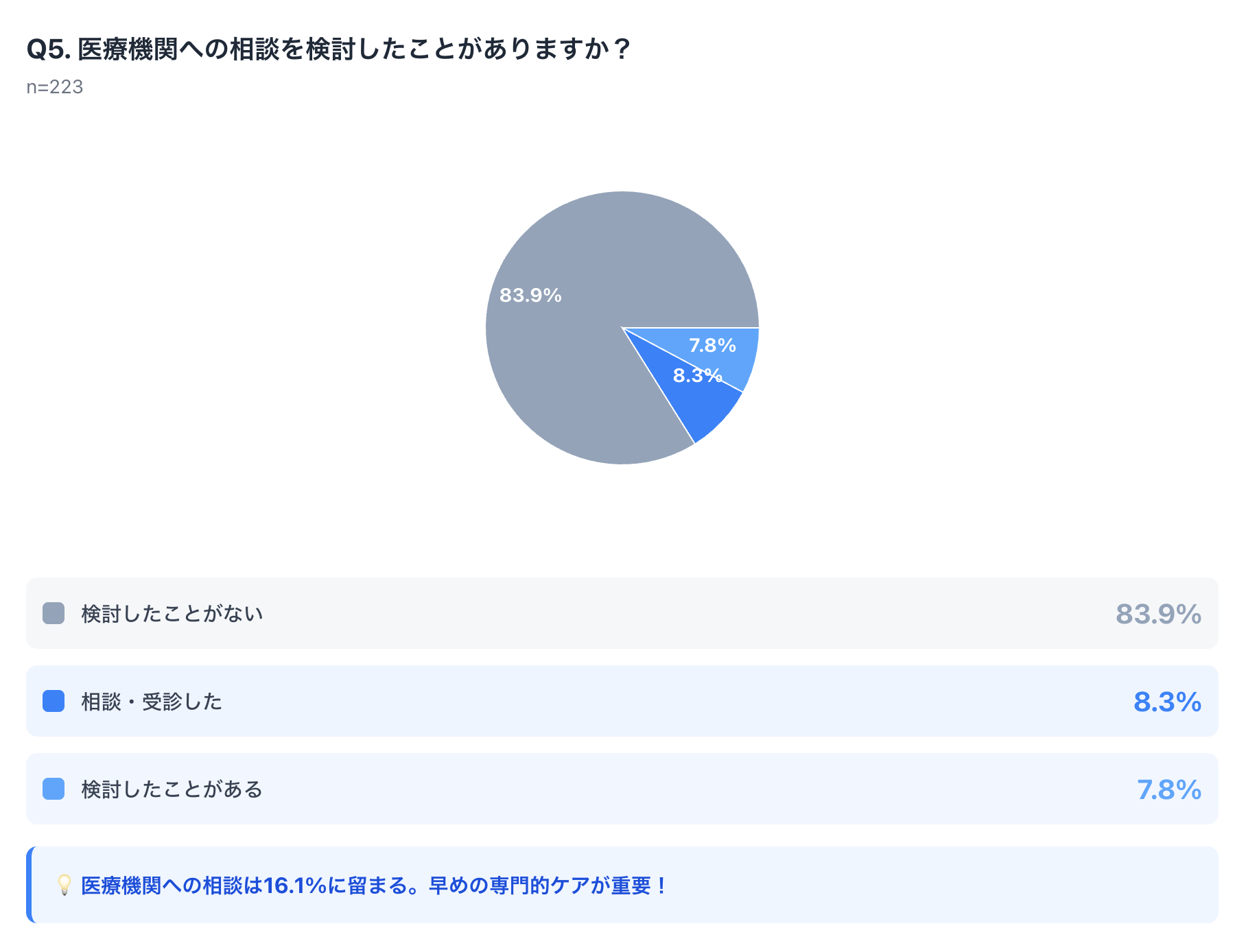Screen dimensions: 1246x952
Task: Click the lightbulb icon in the insight box
Action: pos(64,885)
